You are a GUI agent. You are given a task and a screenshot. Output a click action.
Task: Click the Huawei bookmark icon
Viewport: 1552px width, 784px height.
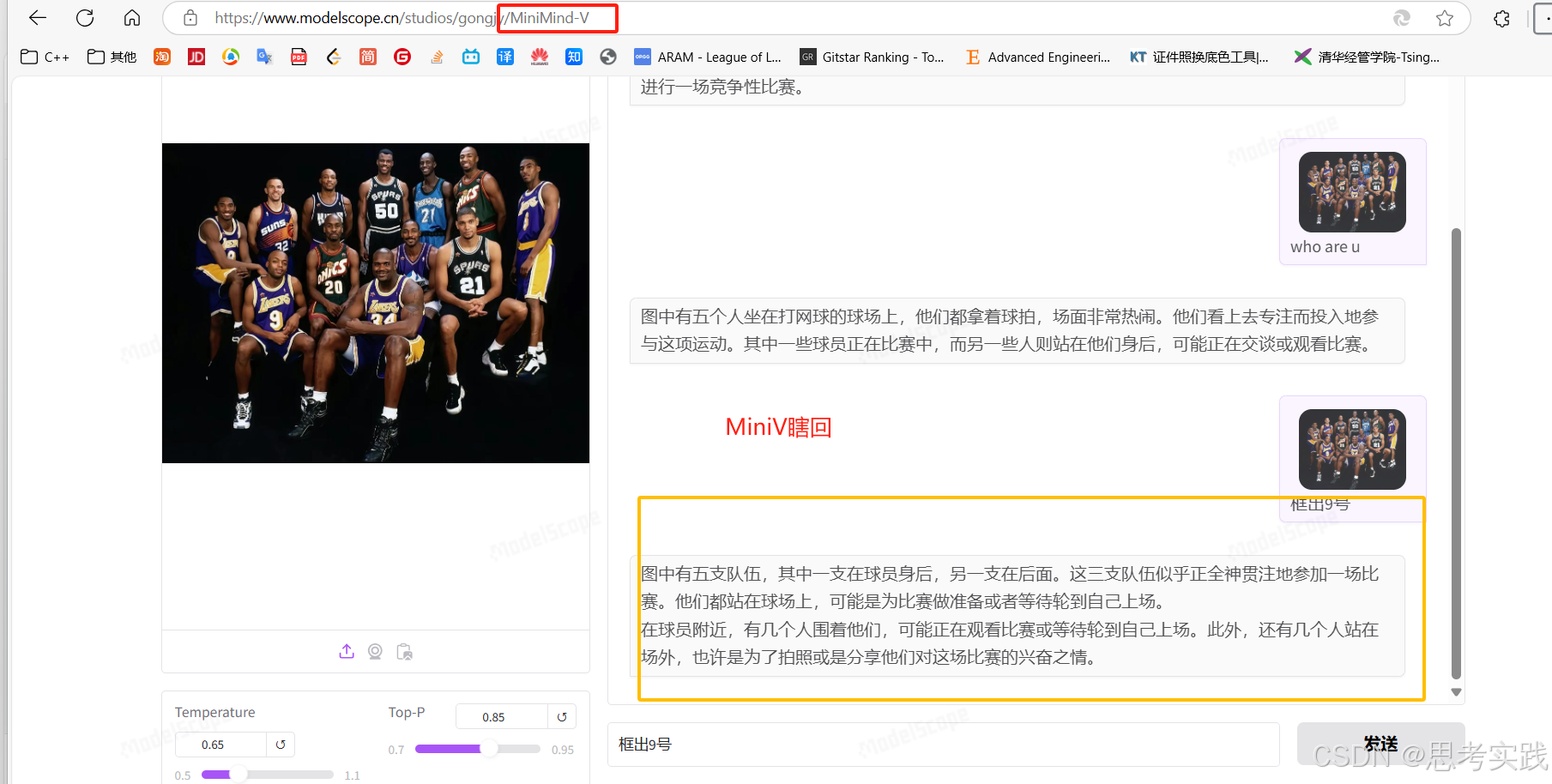540,57
